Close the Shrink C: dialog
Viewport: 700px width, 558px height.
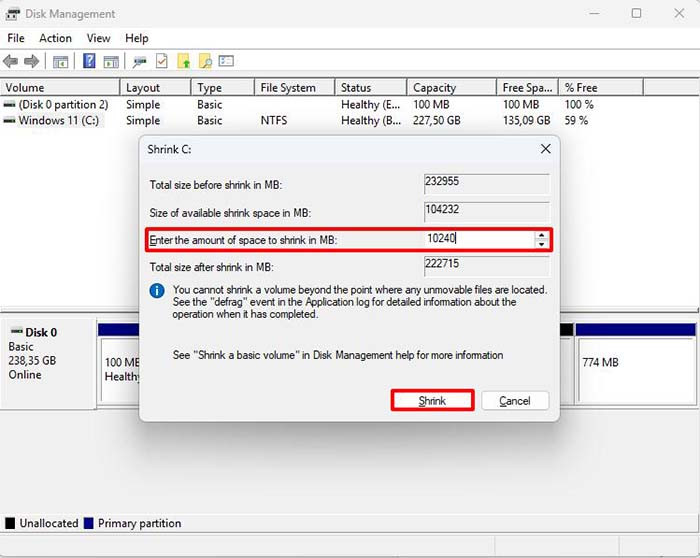(x=545, y=149)
